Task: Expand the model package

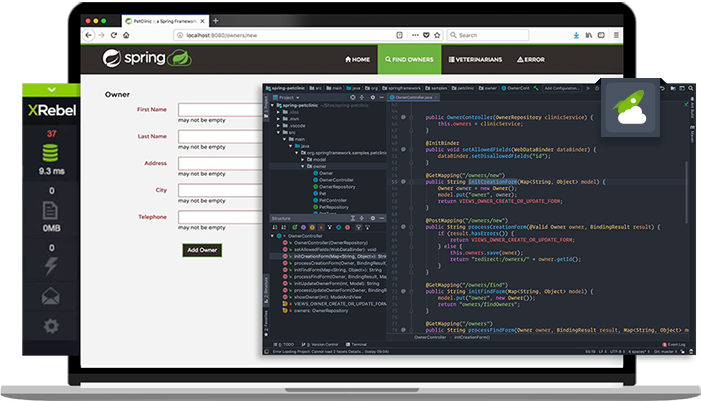Action: 302,160
